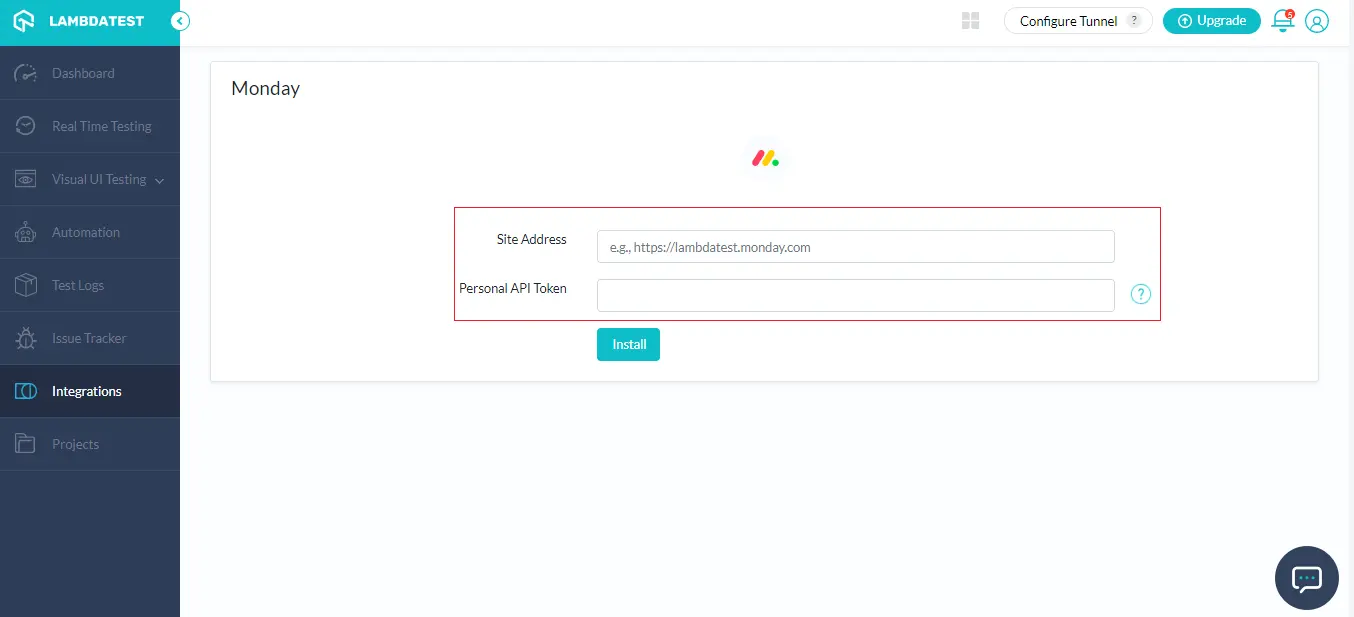Click the Upgrade button
The width and height of the screenshot is (1354, 617).
point(1211,20)
